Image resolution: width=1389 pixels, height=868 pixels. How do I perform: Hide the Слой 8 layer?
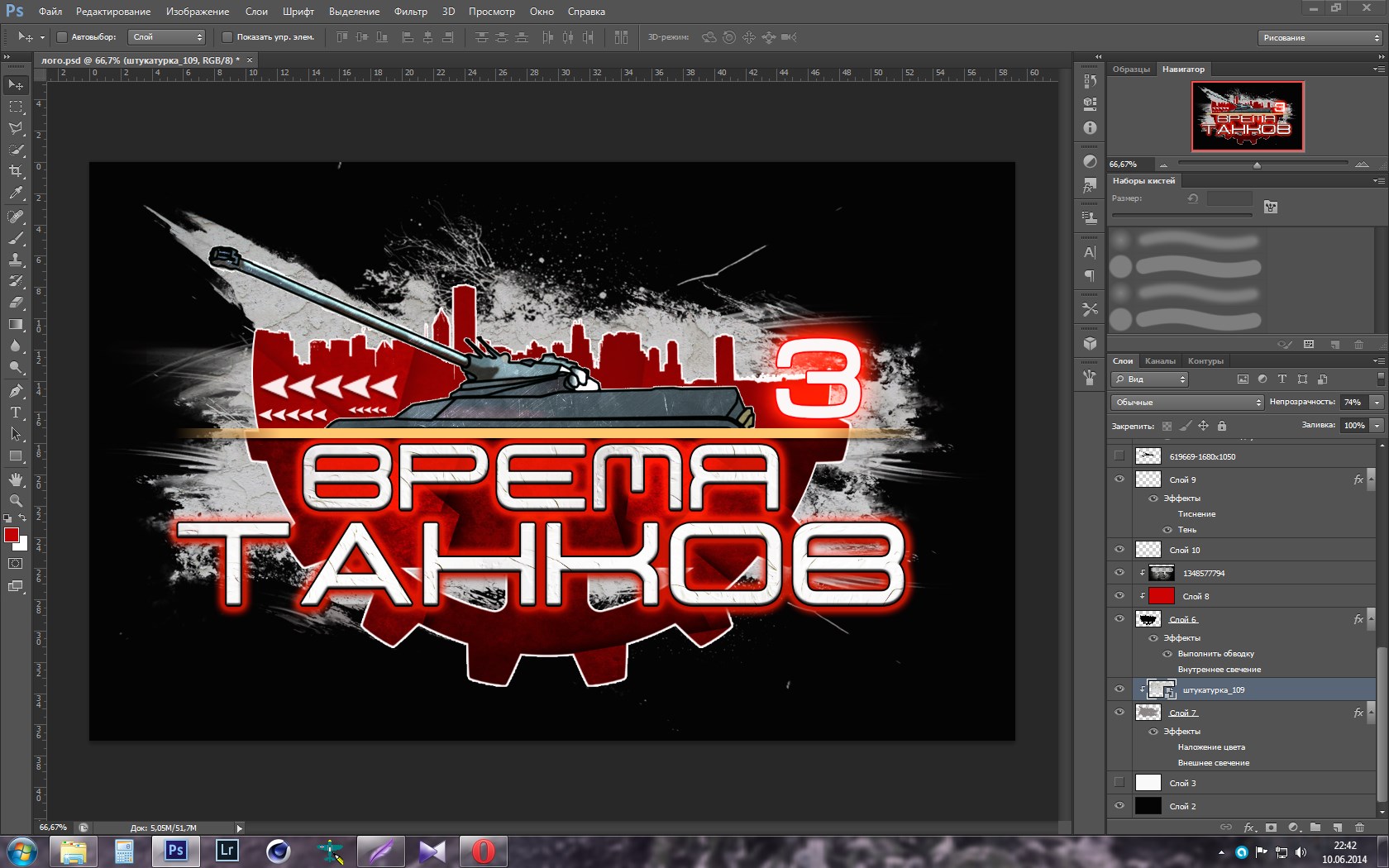(x=1119, y=595)
